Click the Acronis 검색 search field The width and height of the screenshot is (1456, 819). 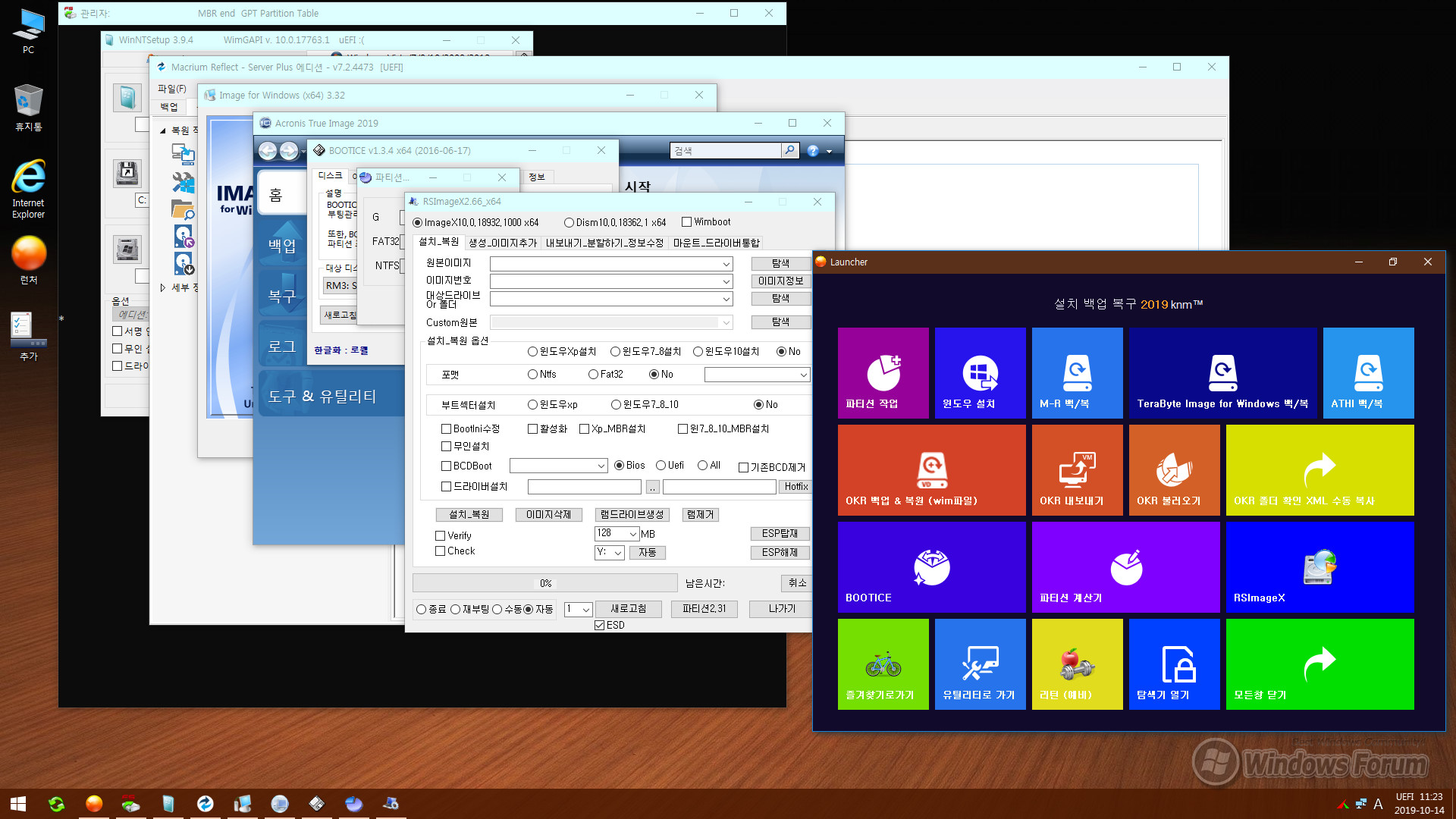[726, 151]
